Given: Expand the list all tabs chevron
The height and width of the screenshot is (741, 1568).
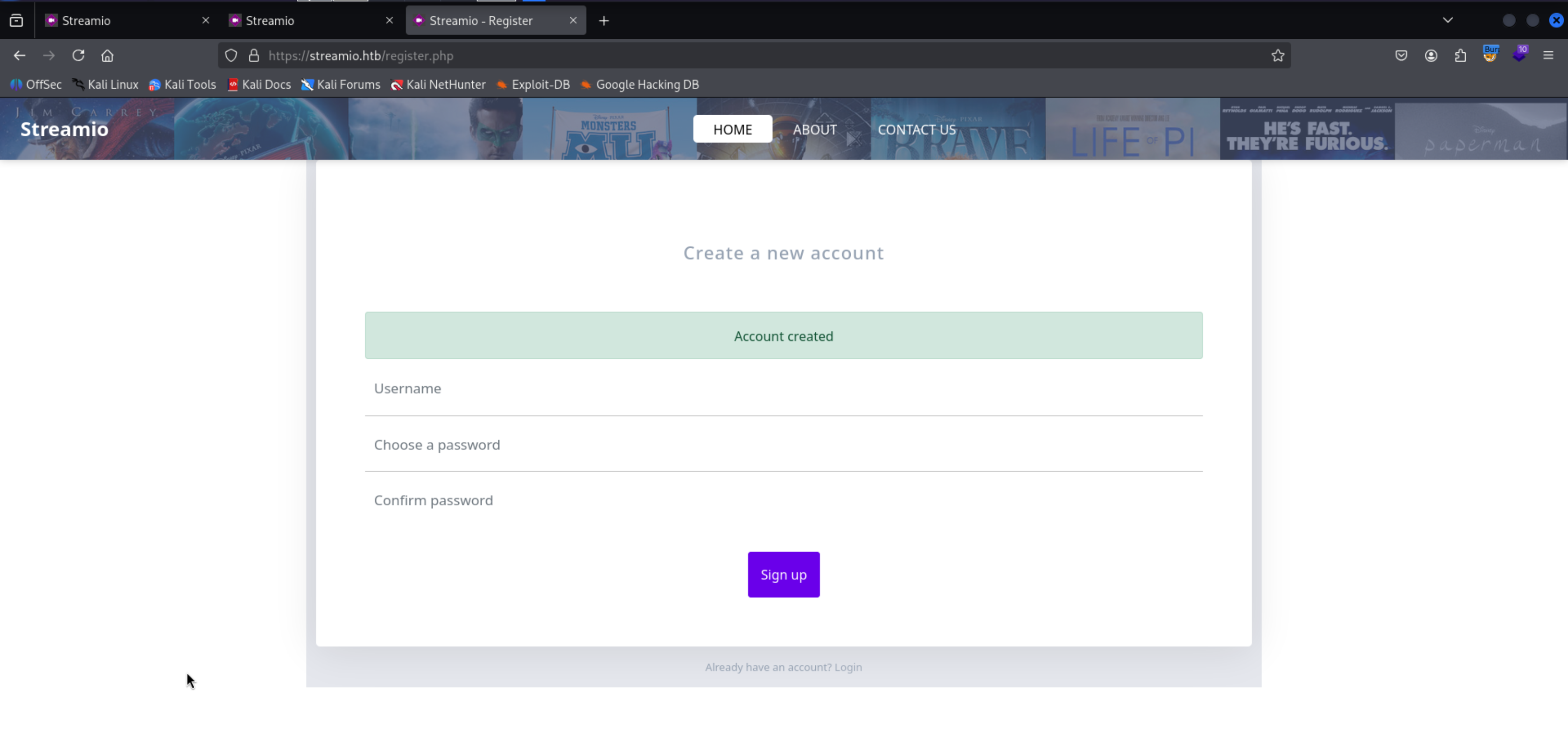Looking at the screenshot, I should [1448, 20].
